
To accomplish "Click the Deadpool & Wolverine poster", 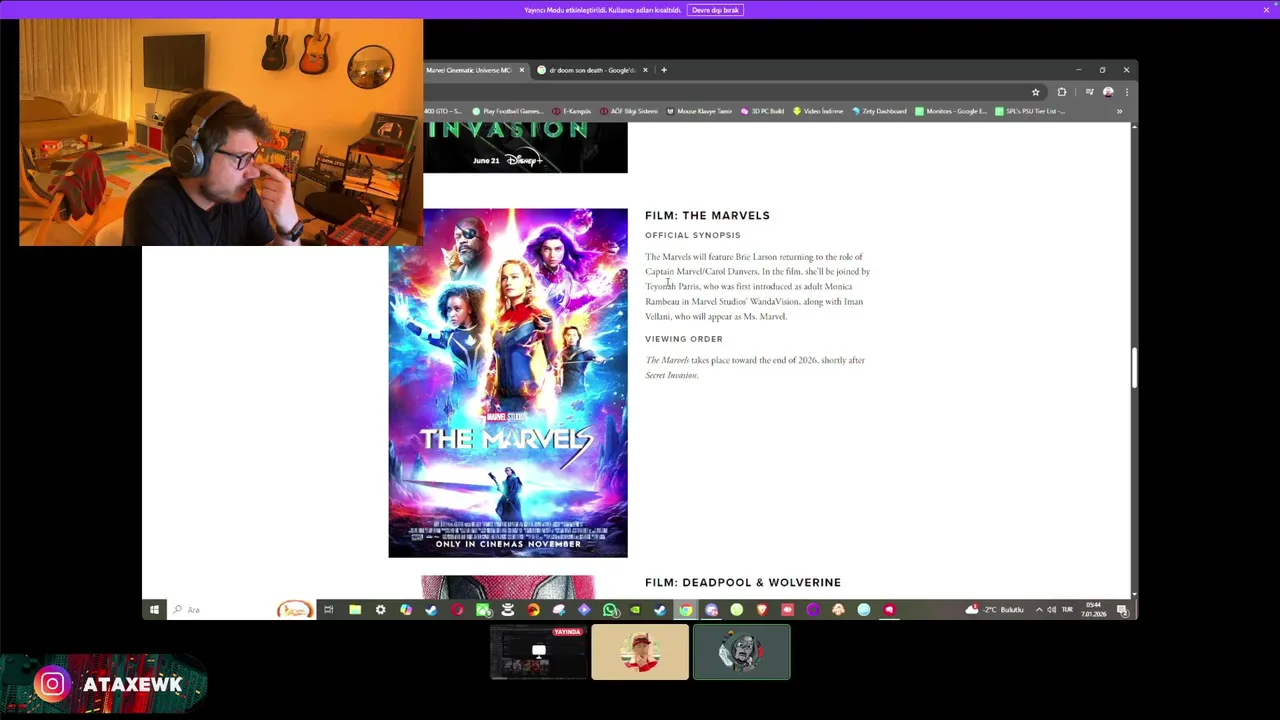I will 508,587.
